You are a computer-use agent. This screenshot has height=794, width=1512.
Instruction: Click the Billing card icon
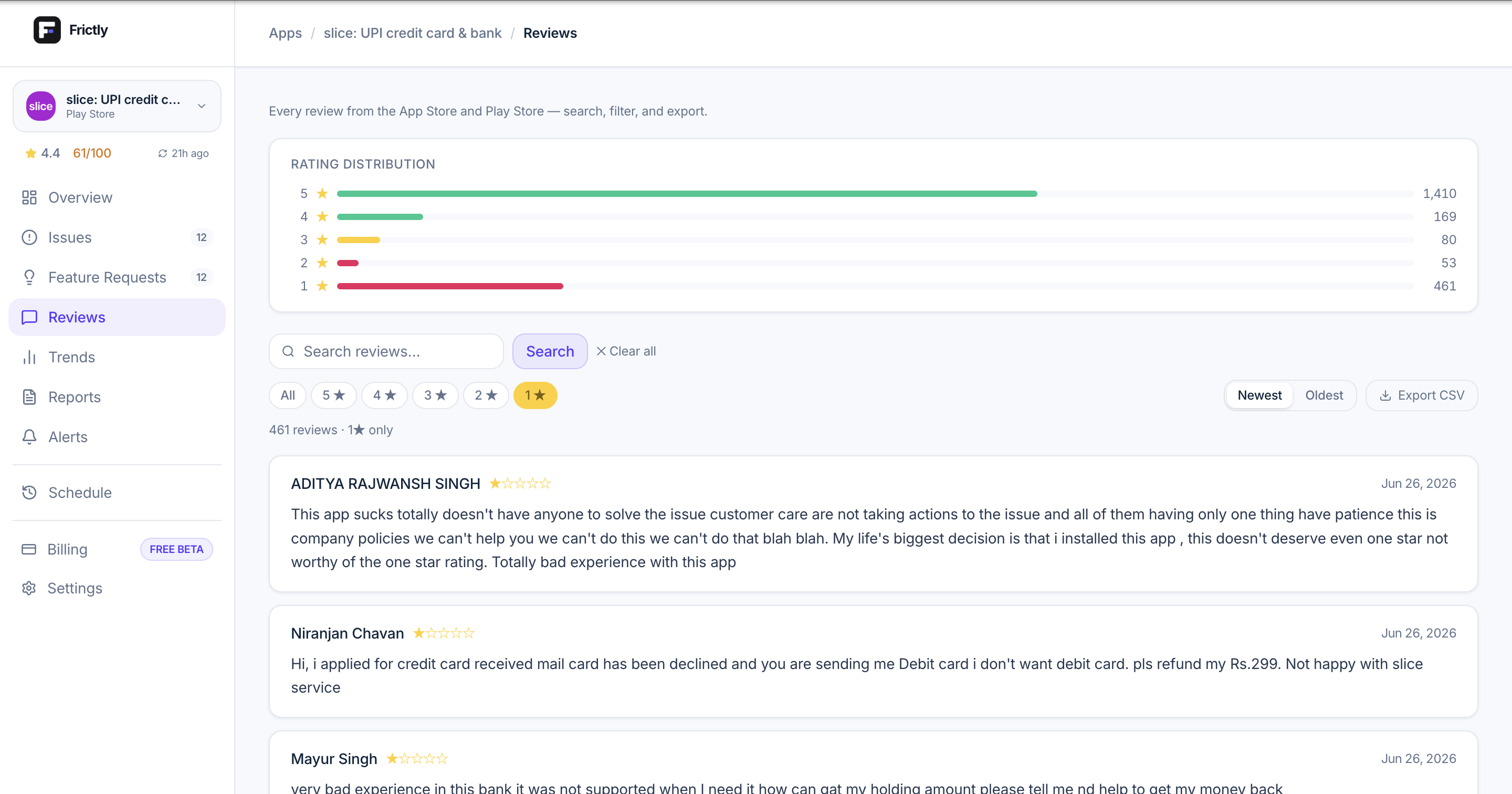tap(29, 549)
